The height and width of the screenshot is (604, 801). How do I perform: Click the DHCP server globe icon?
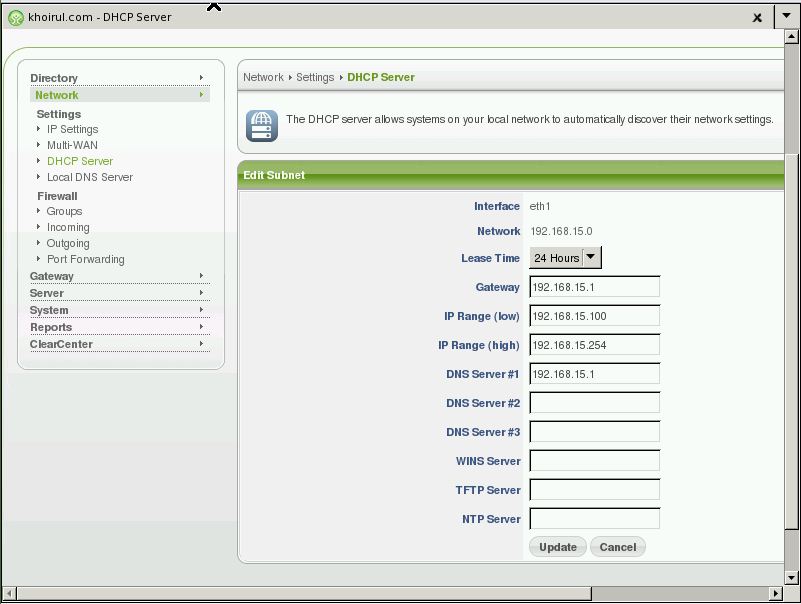click(x=262, y=126)
